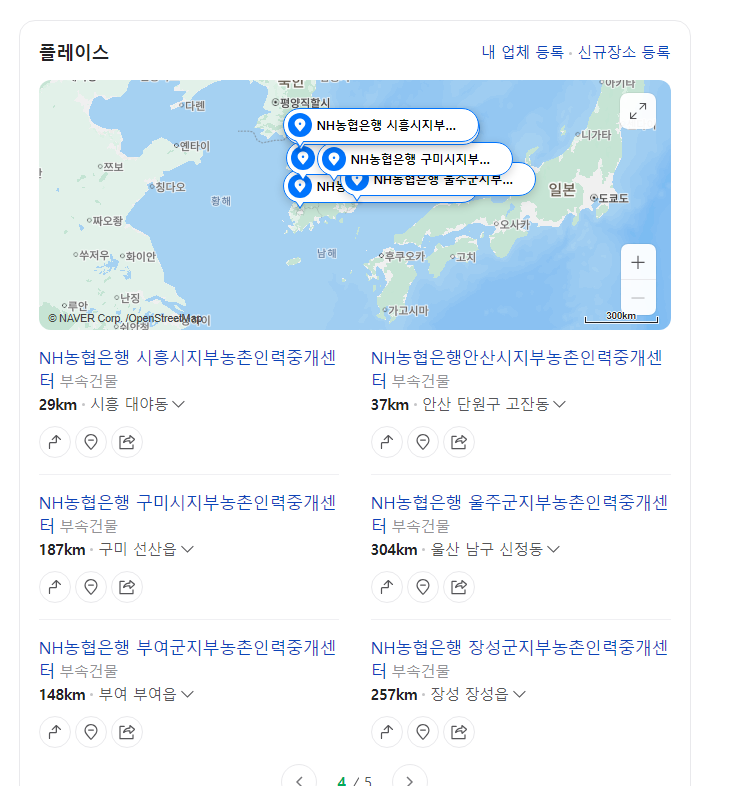Viewport: 729px width, 786px height.
Task: Zoom out on the map
Action: tap(638, 298)
